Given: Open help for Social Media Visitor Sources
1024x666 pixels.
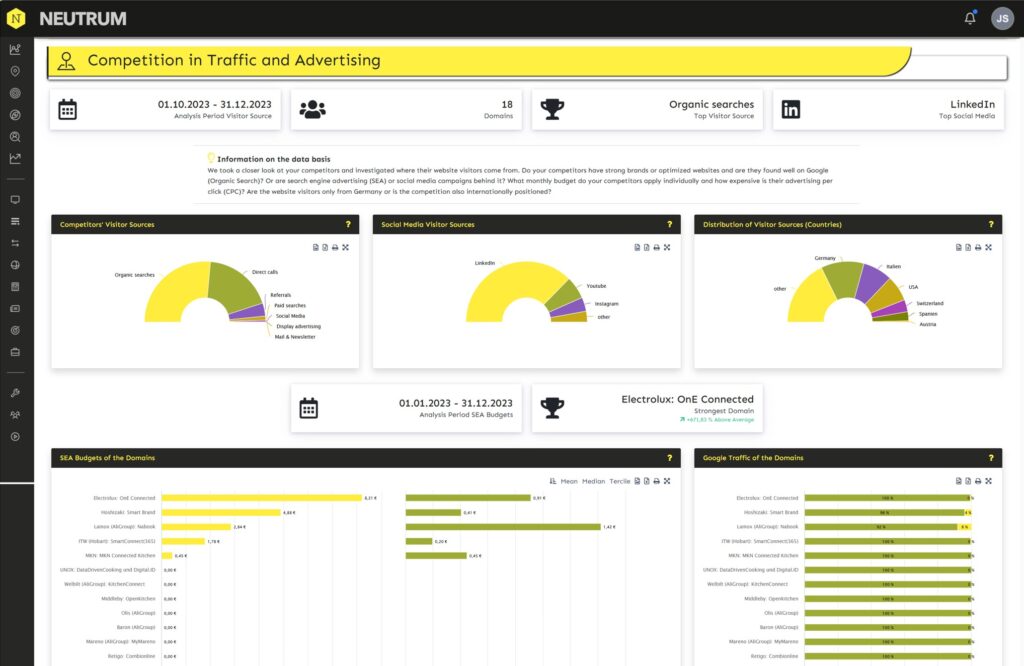Looking at the screenshot, I should pos(669,224).
